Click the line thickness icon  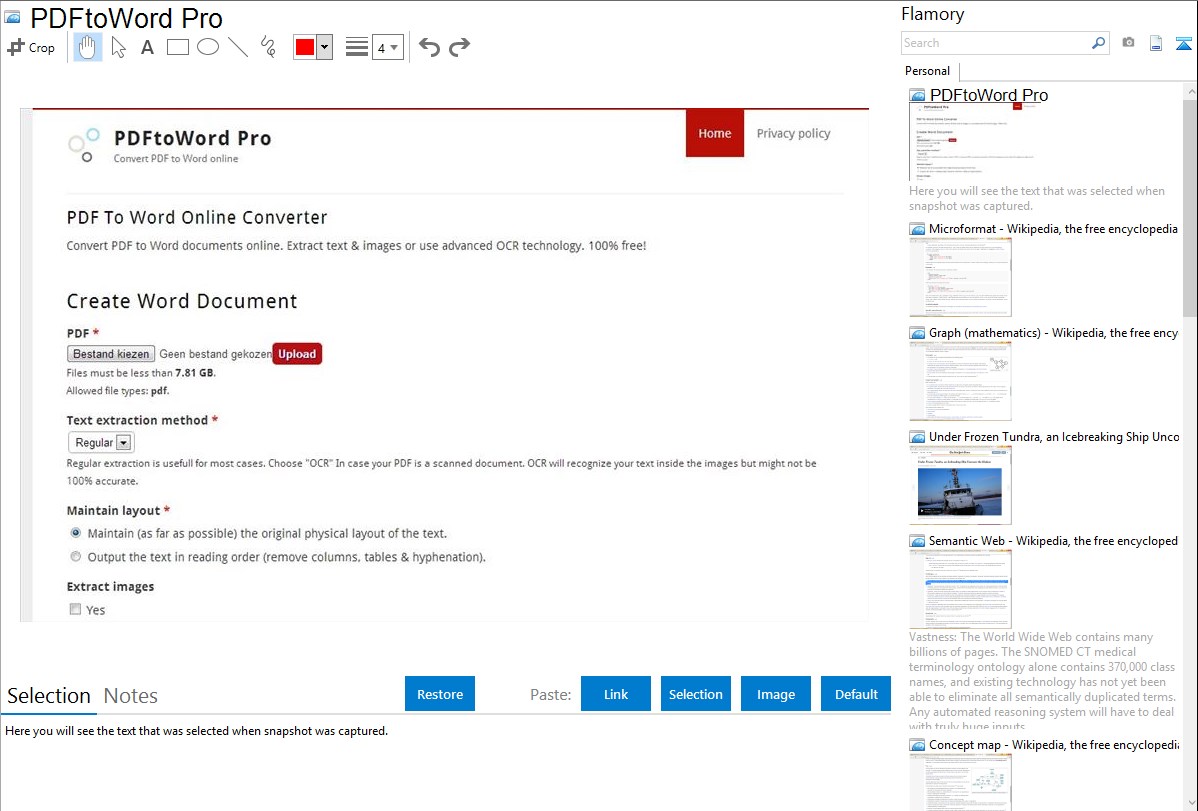[357, 47]
